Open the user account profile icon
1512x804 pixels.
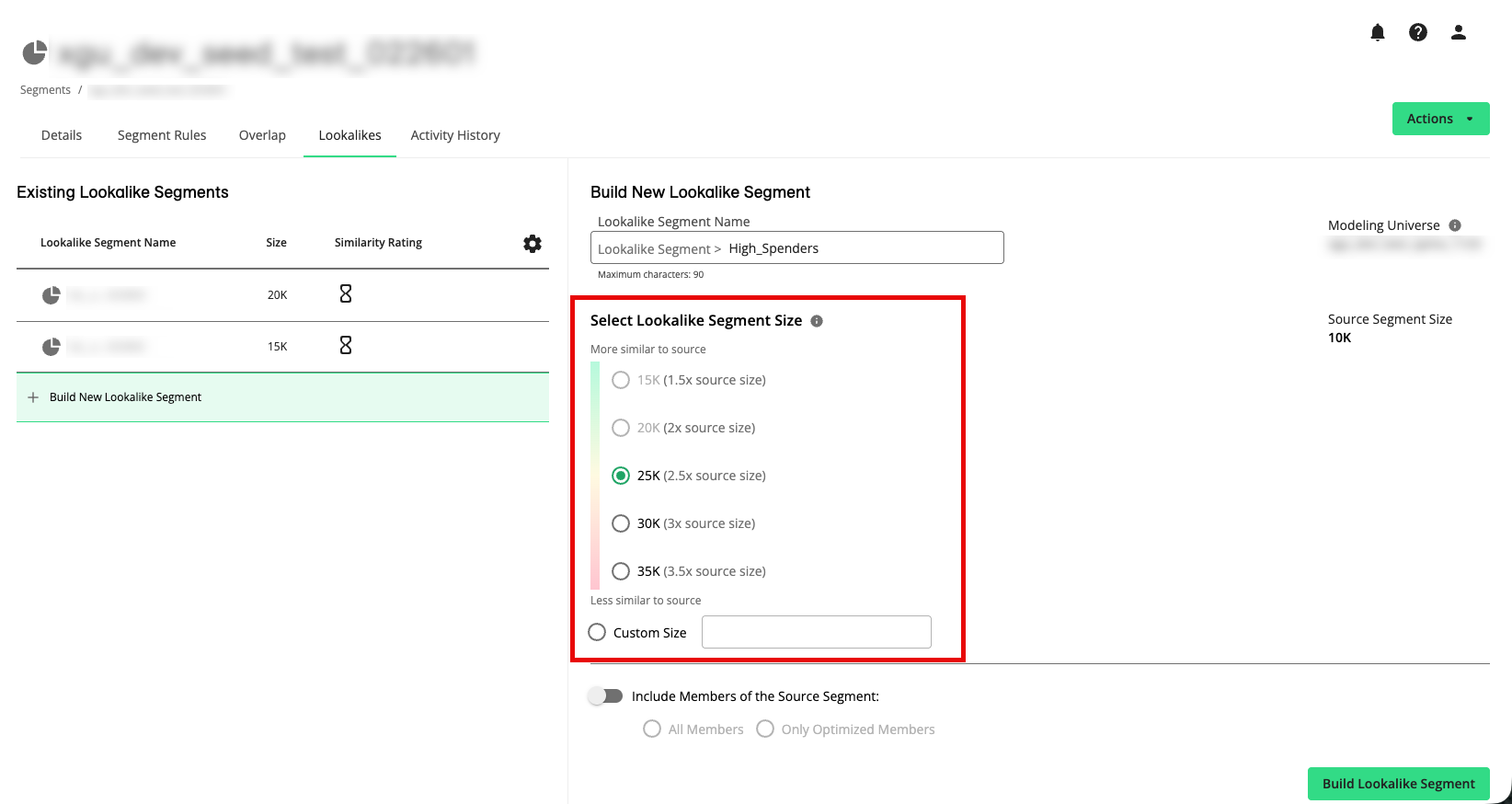click(1458, 33)
